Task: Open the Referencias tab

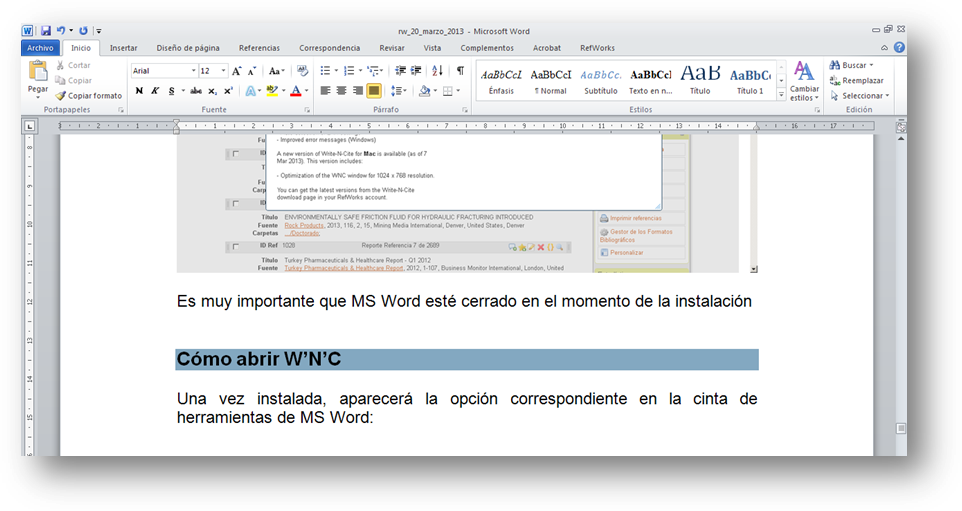Action: pos(259,48)
